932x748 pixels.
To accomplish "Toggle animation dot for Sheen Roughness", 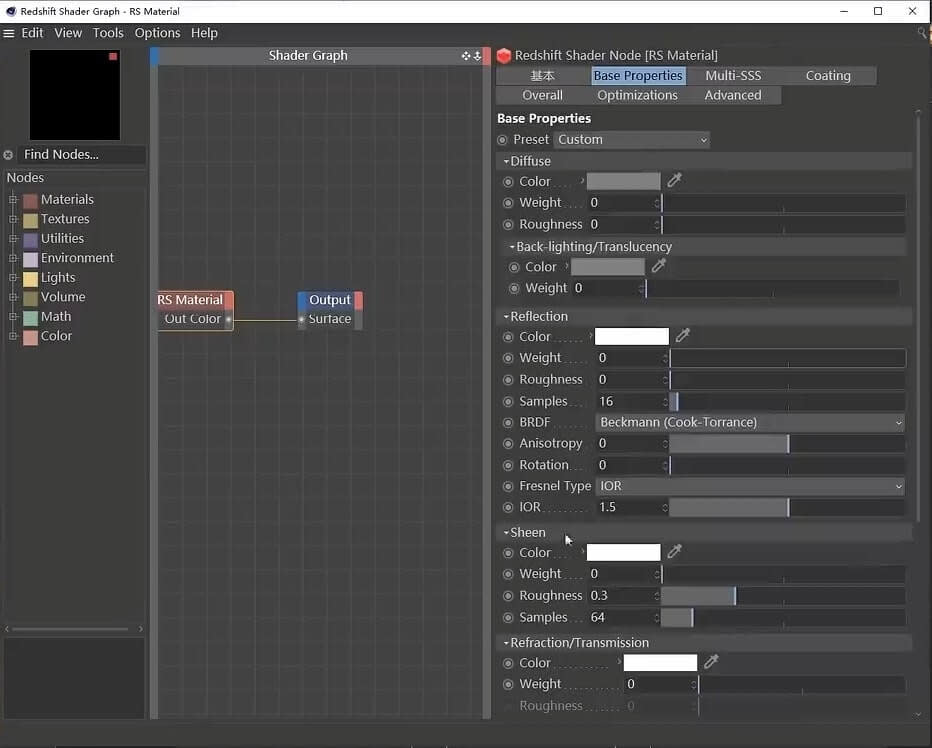I will click(508, 596).
